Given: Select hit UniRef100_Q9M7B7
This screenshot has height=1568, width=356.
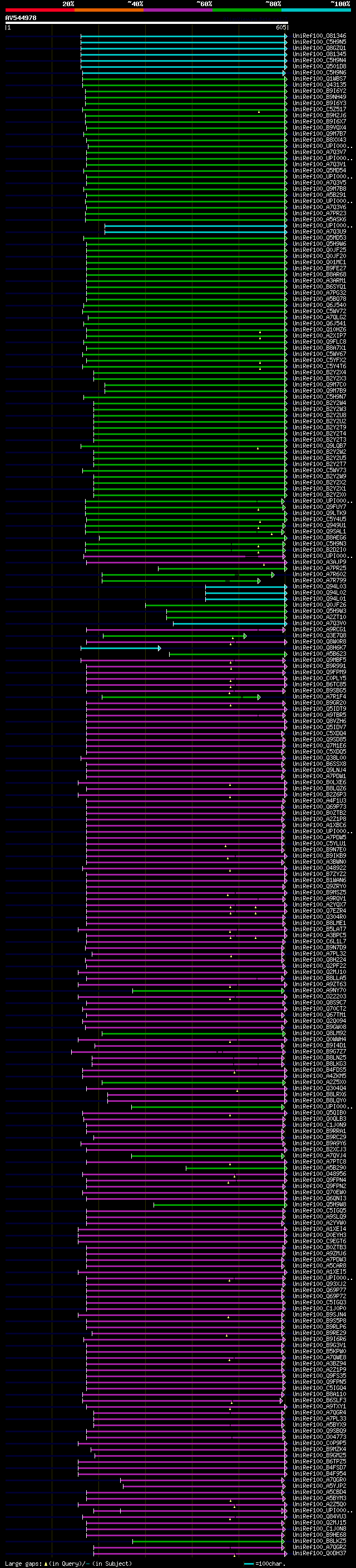Looking at the screenshot, I should [319, 134].
